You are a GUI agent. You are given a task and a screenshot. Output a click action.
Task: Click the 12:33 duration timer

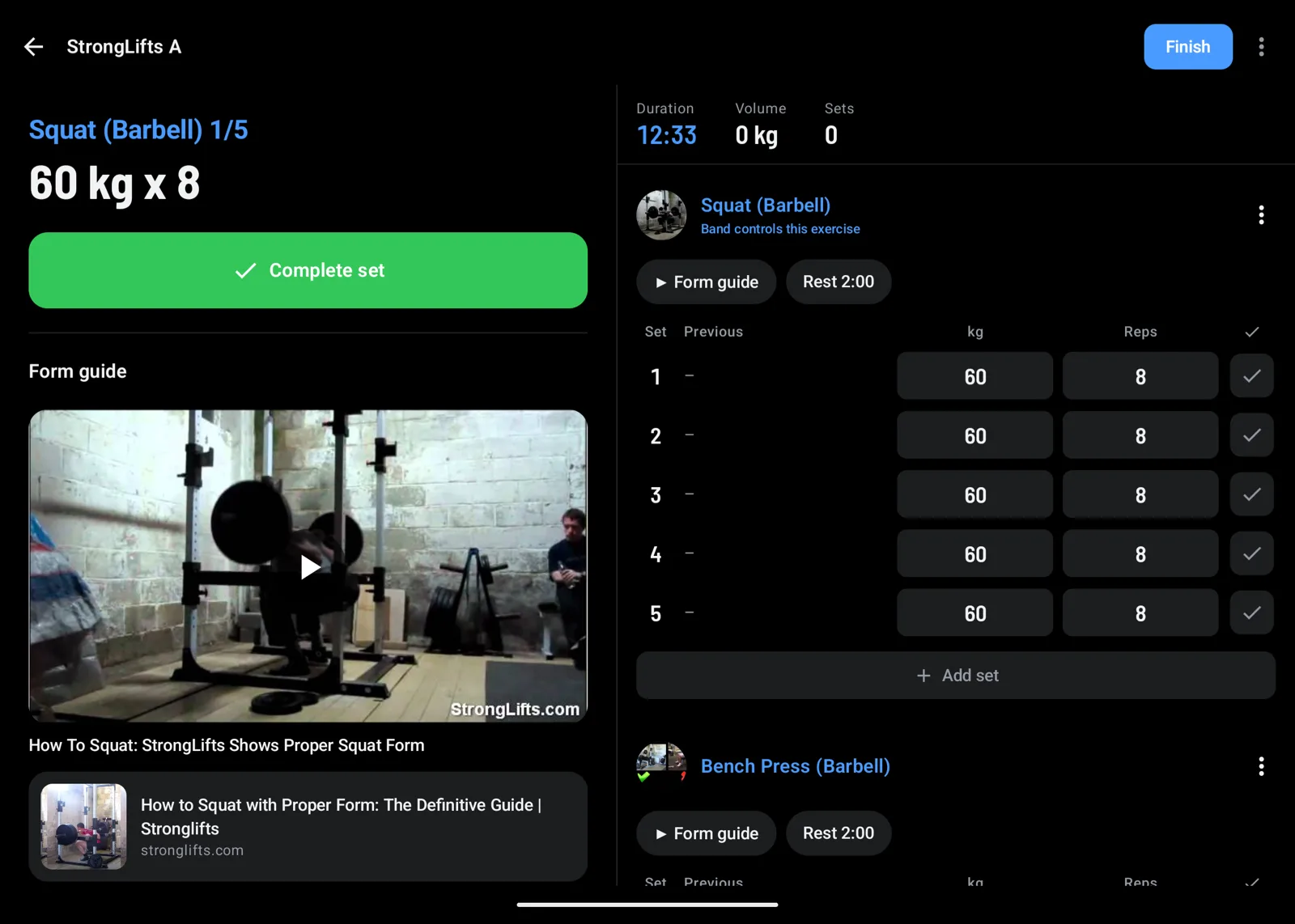point(667,135)
